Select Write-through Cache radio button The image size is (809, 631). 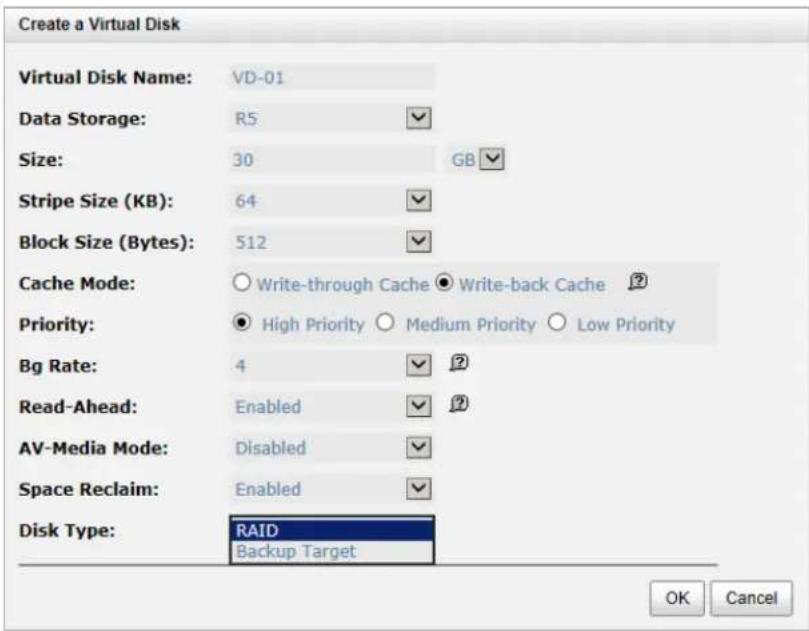[x=241, y=283]
